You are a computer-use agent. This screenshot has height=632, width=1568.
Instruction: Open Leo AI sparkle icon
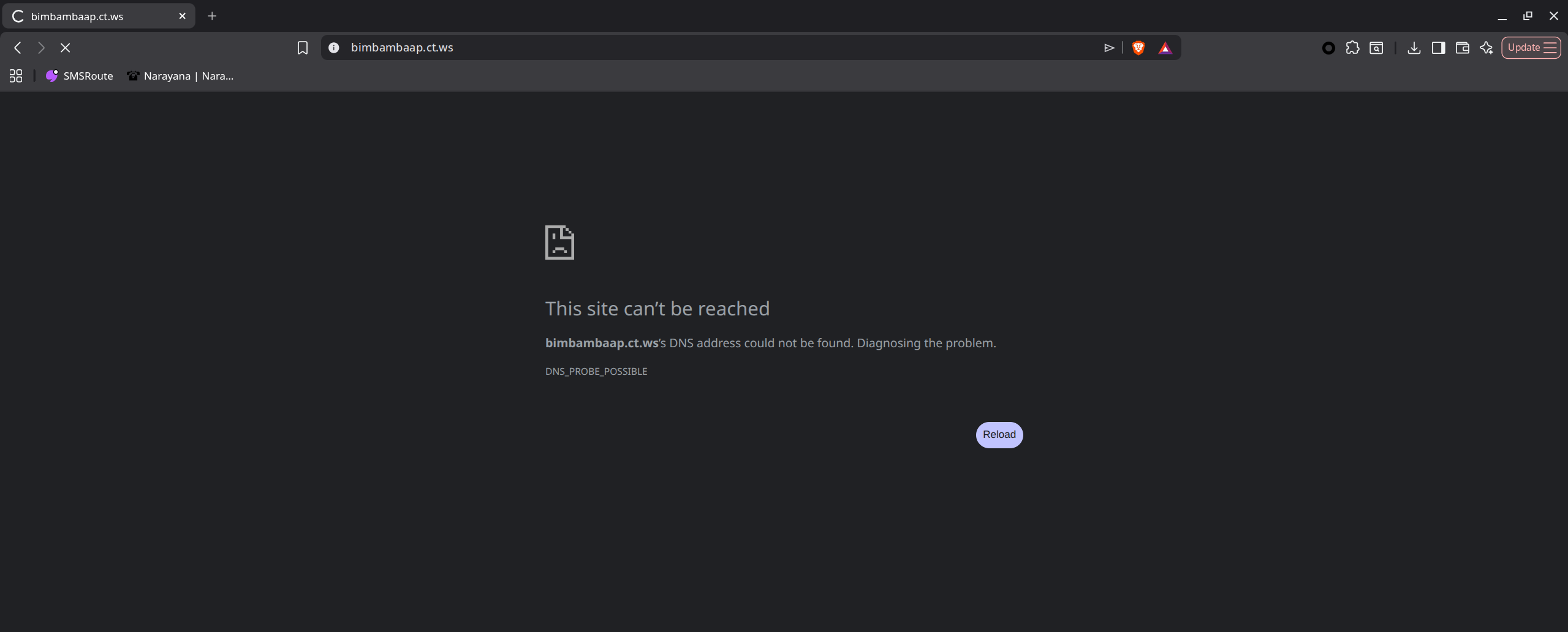(x=1487, y=48)
